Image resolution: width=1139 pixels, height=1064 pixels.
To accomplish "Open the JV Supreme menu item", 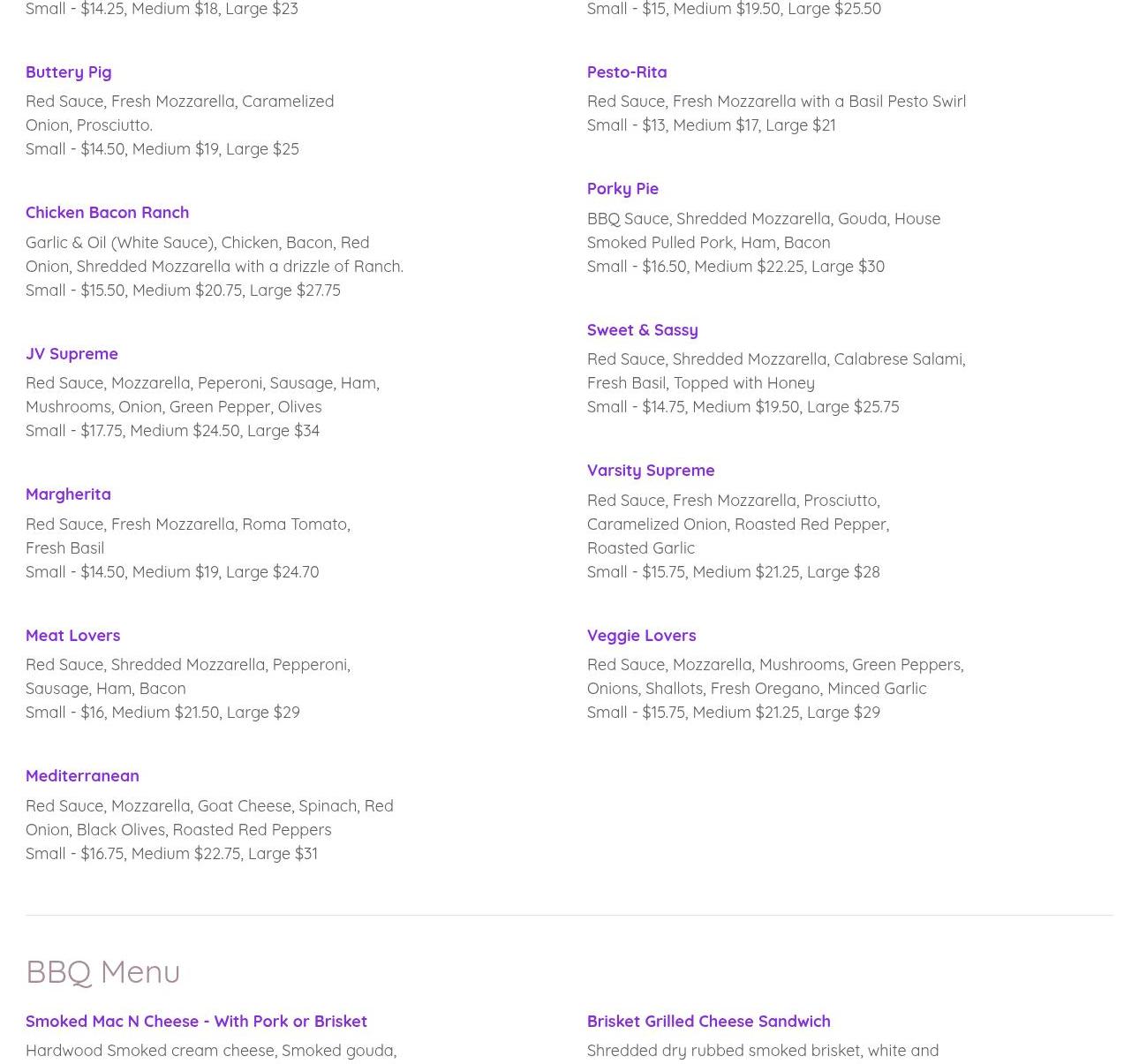I will [72, 353].
